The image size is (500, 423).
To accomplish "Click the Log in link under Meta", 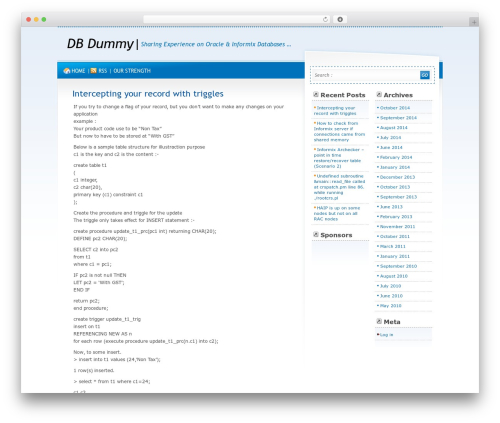I will pyautogui.click(x=386, y=335).
